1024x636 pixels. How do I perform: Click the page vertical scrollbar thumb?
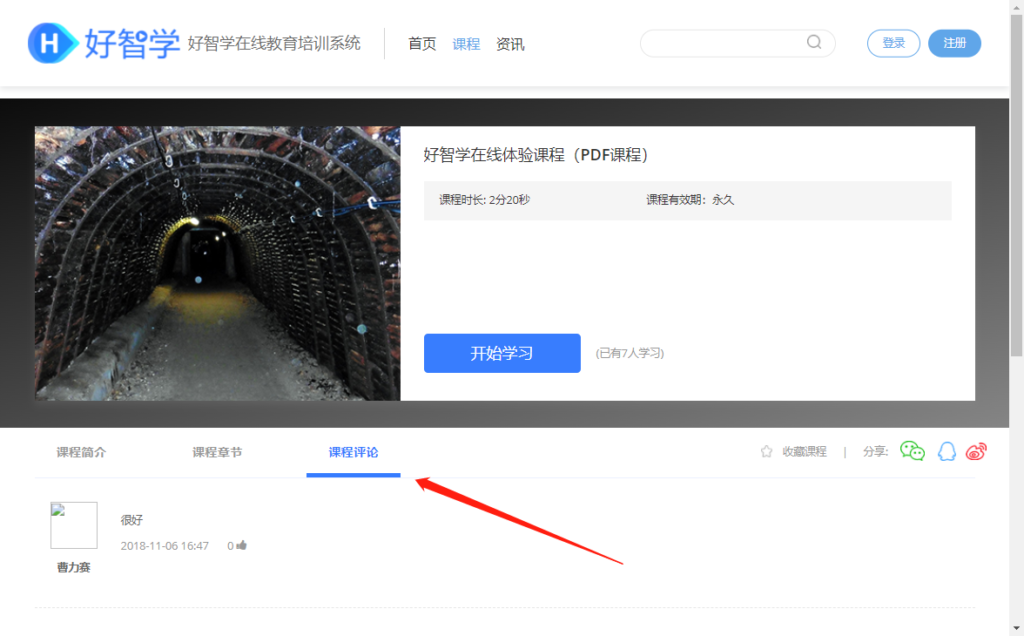pyautogui.click(x=1016, y=185)
